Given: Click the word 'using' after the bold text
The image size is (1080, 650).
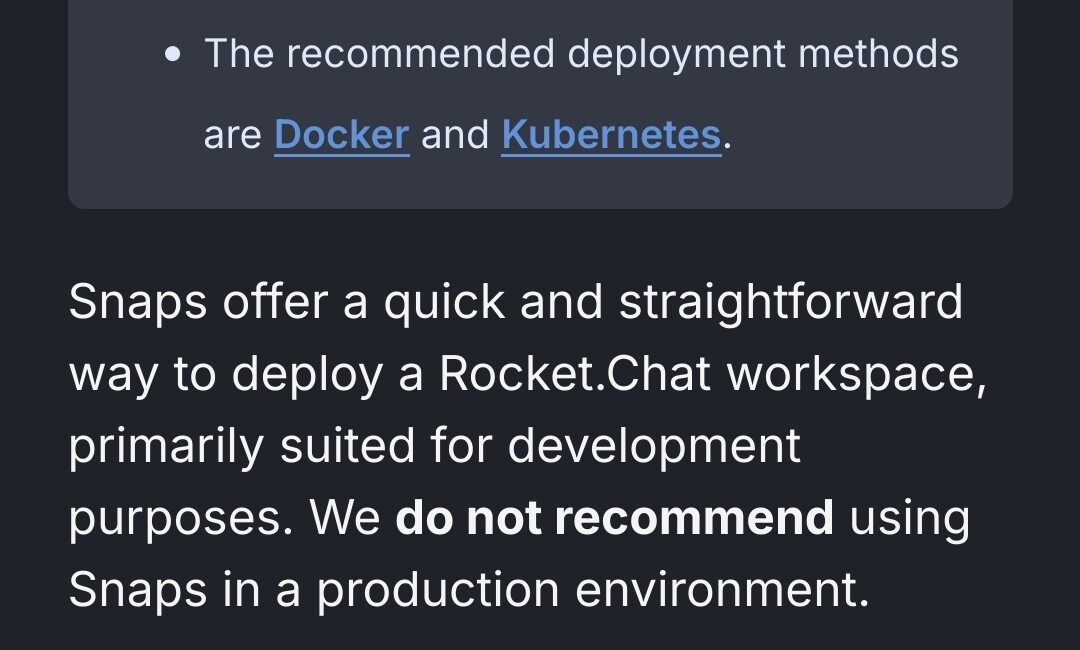Looking at the screenshot, I should [x=909, y=520].
